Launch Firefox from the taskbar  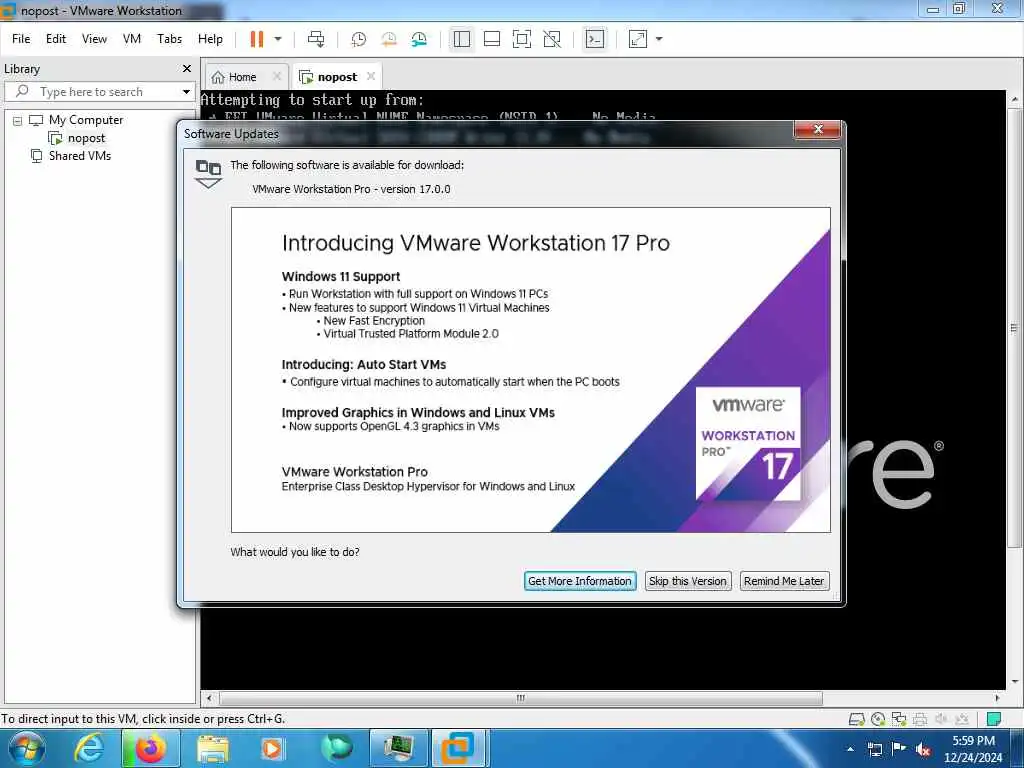150,748
